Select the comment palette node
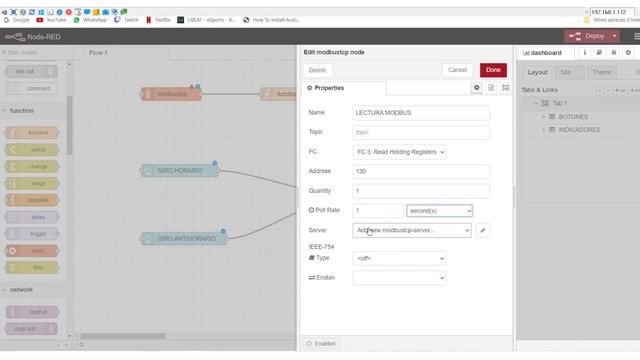640x360 pixels. pos(32,89)
